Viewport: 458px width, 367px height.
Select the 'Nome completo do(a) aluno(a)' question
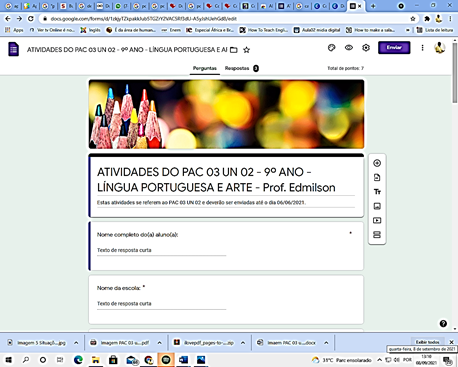pos(226,246)
